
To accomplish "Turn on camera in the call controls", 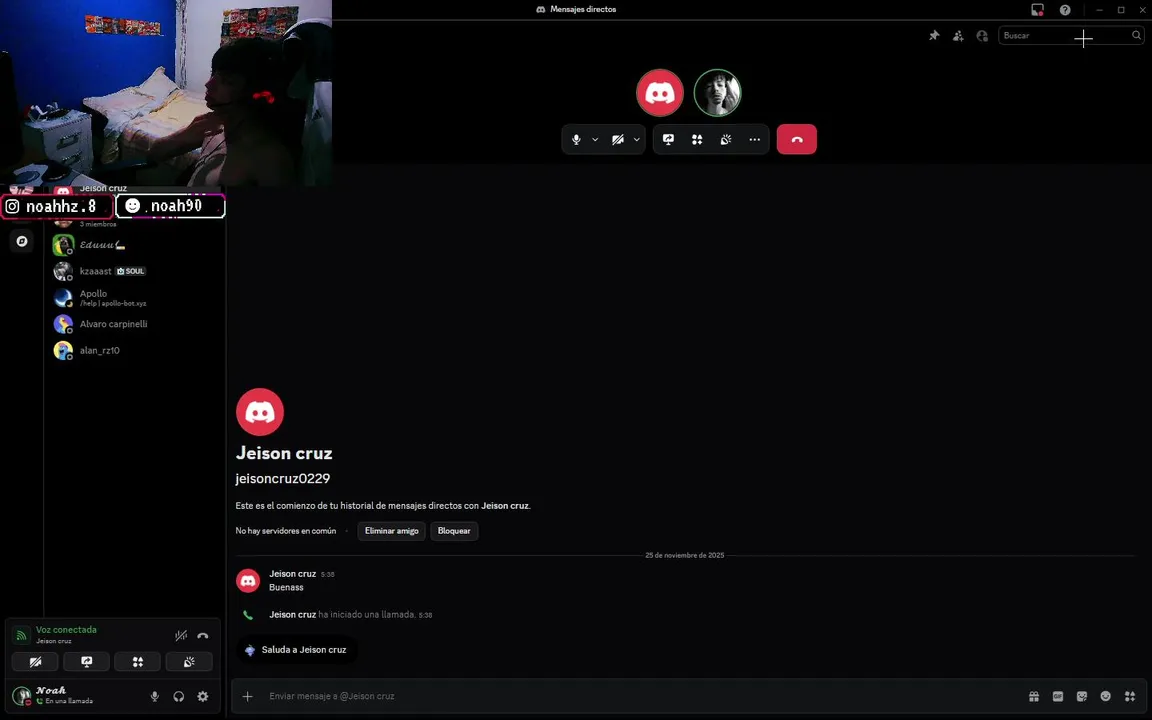I will 618,140.
